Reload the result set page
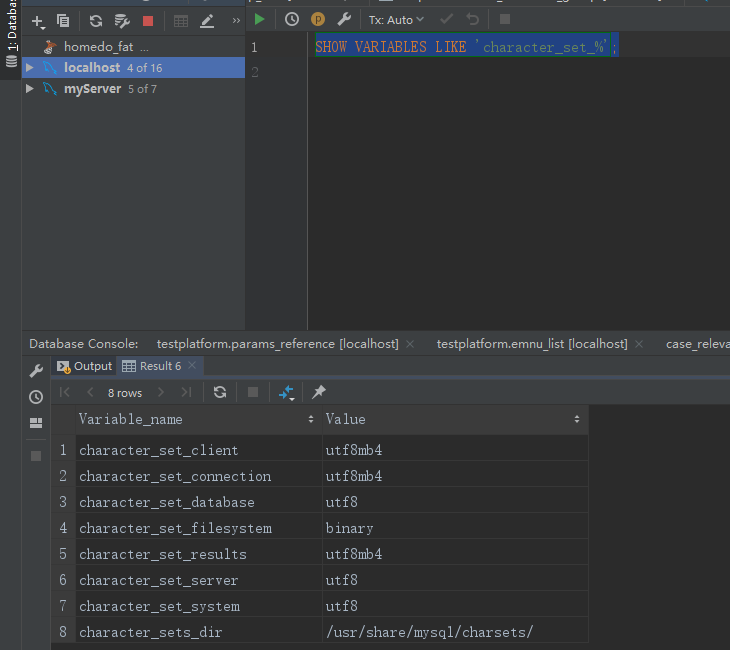Screen dimensions: 730x650 click(x=220, y=392)
